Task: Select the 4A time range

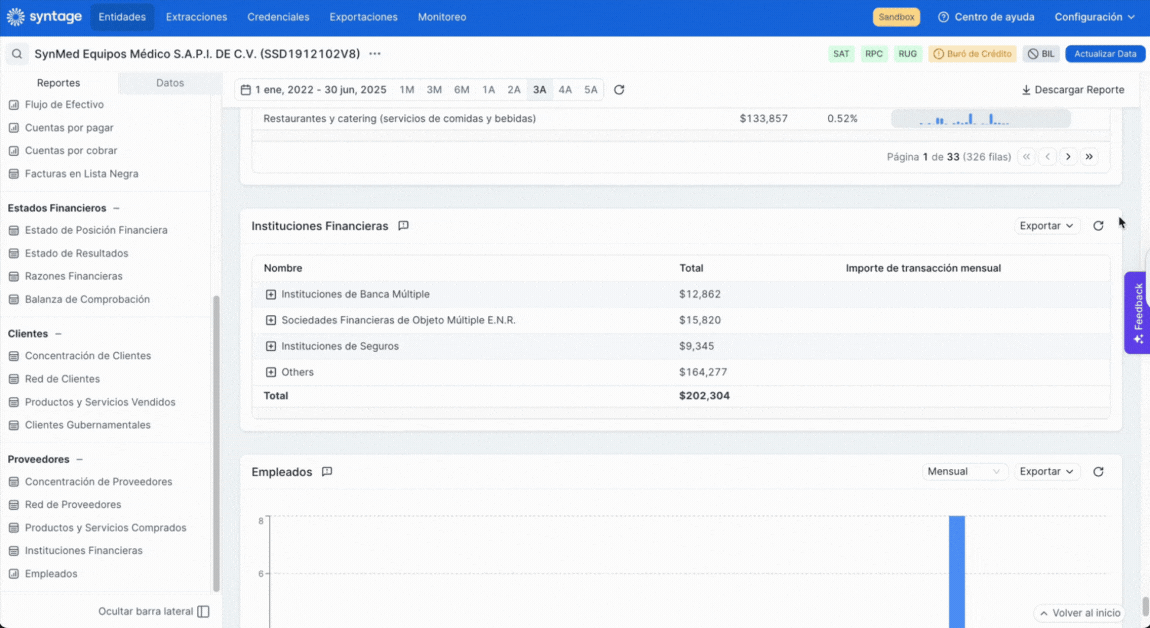Action: tap(565, 90)
